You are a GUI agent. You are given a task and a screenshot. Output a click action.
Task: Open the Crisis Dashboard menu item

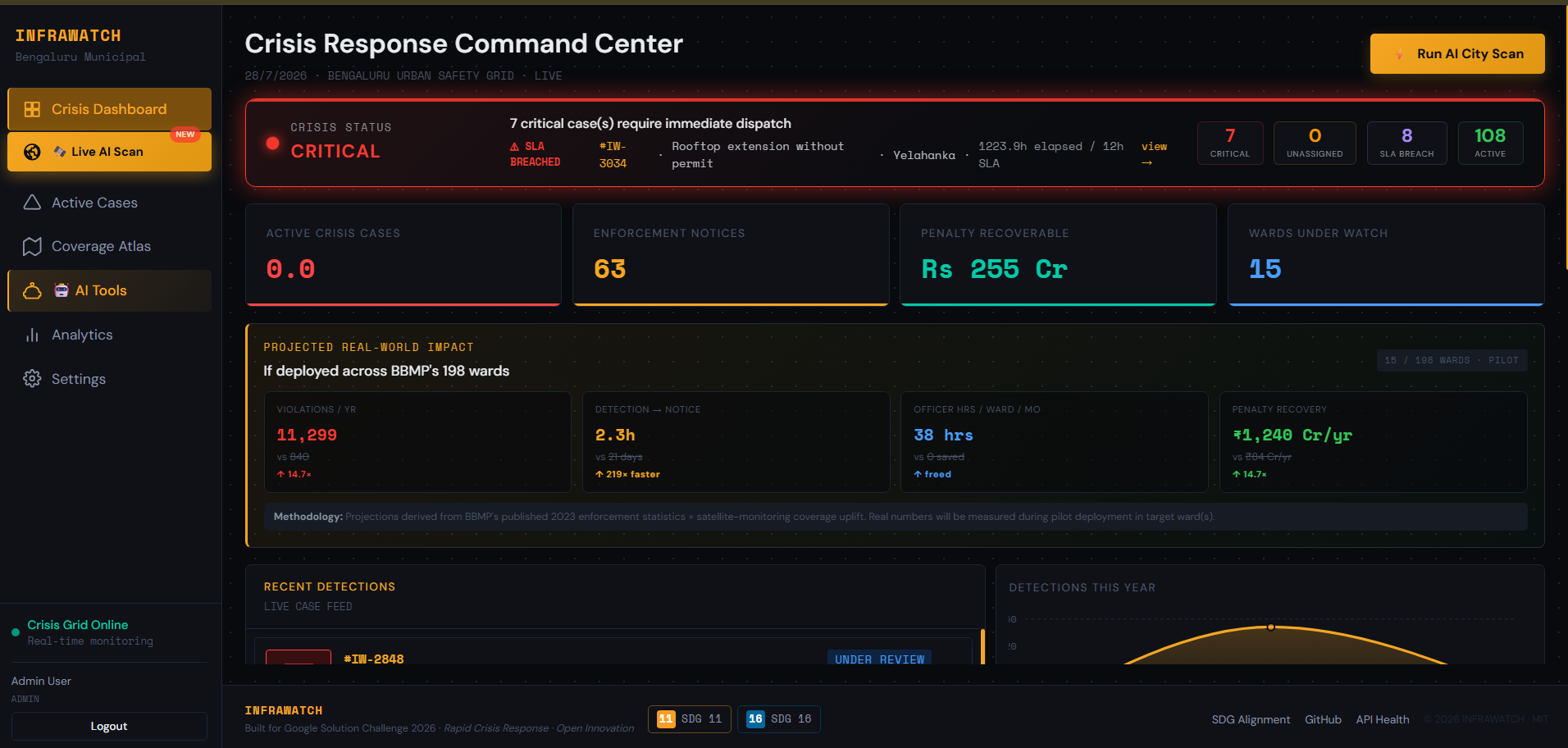[109, 109]
